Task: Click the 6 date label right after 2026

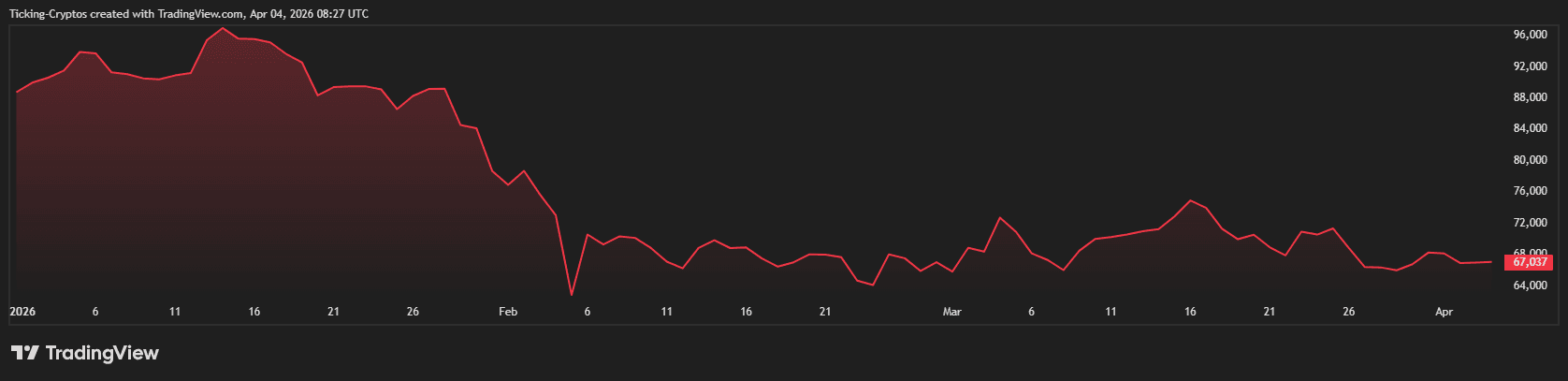Action: (x=95, y=312)
